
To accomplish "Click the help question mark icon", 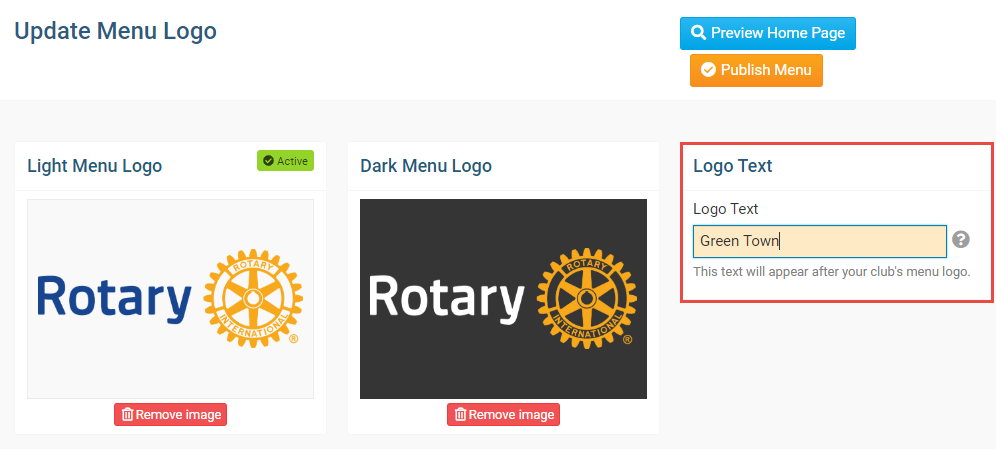I will [x=961, y=240].
